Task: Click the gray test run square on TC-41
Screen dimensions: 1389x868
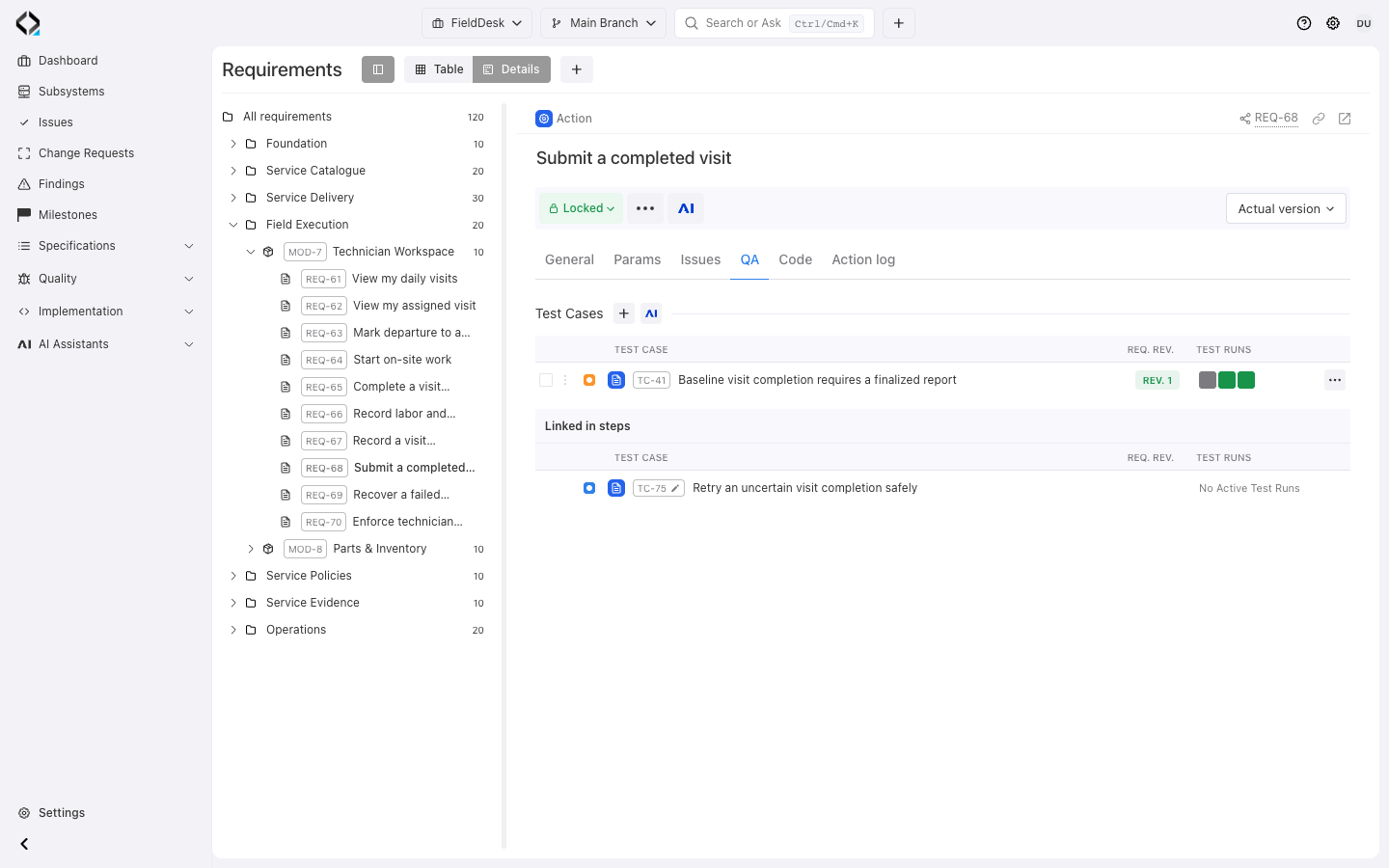Action: click(x=1208, y=380)
